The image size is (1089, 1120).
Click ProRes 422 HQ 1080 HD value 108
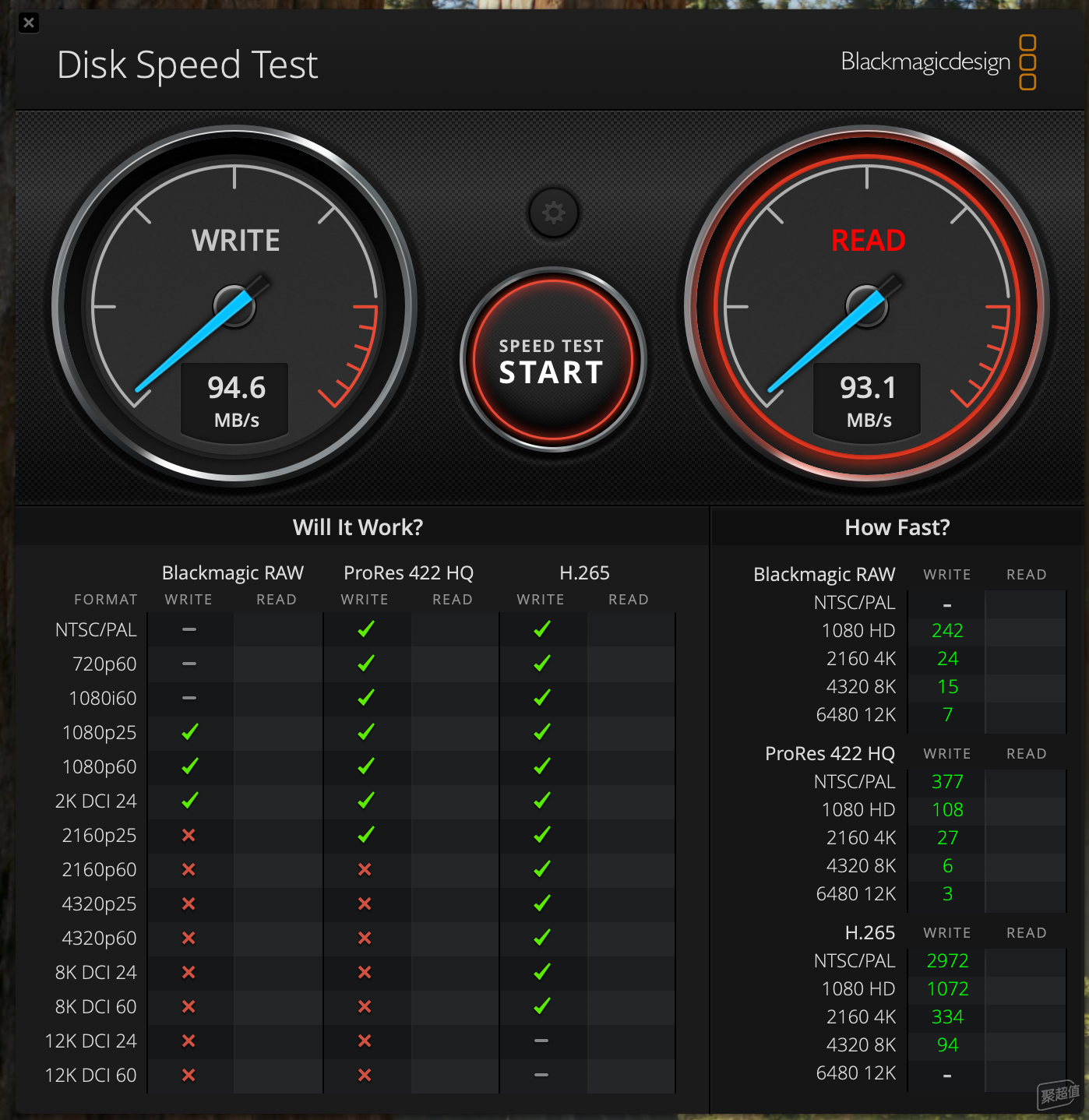(947, 810)
